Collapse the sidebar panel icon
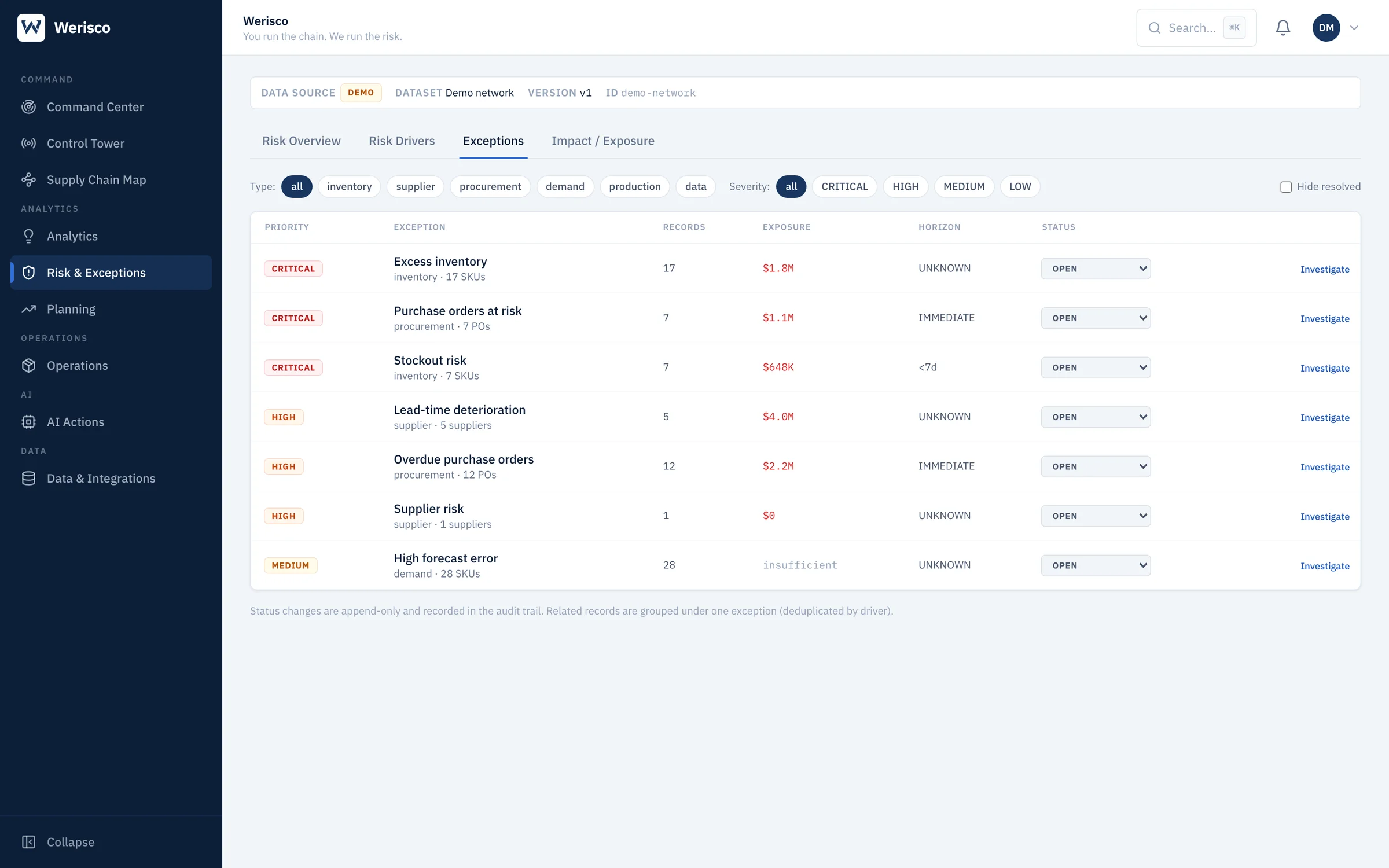The width and height of the screenshot is (1389, 868). [28, 842]
